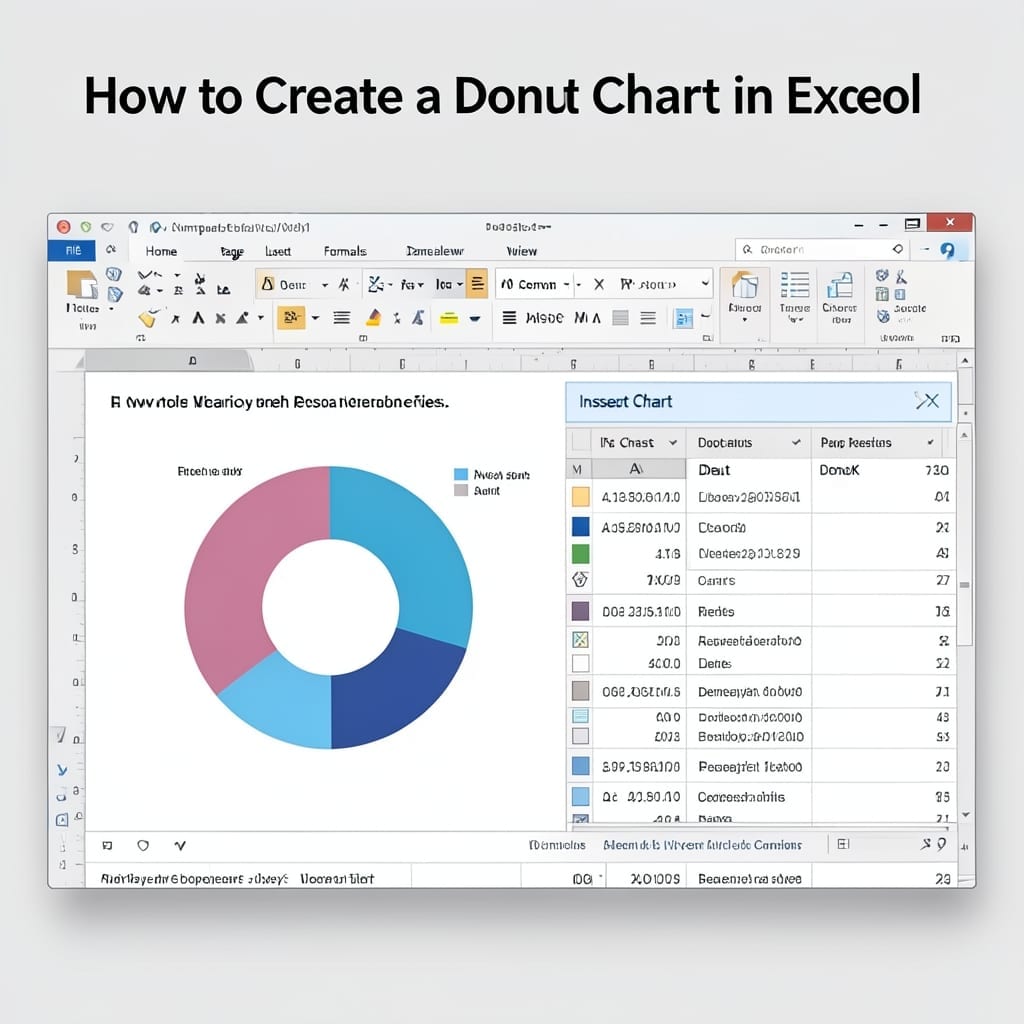Open the Dootaluts column dropdown
Screen dimensions: 1024x1024
[x=796, y=443]
